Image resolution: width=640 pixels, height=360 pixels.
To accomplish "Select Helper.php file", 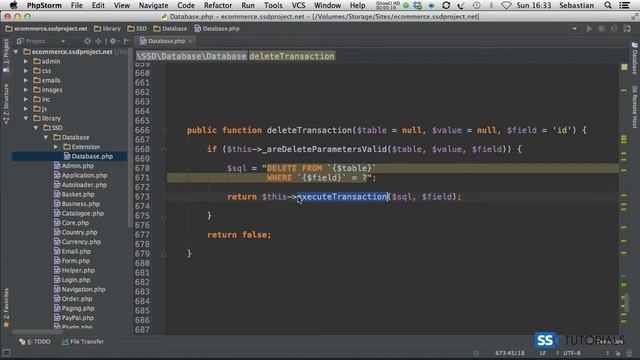I will pyautogui.click(x=74, y=270).
